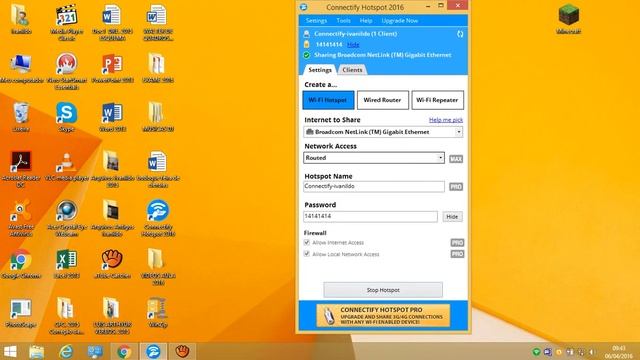Open PhotoScape desktop shortcut
The width and height of the screenshot is (640, 360).
click(21, 313)
